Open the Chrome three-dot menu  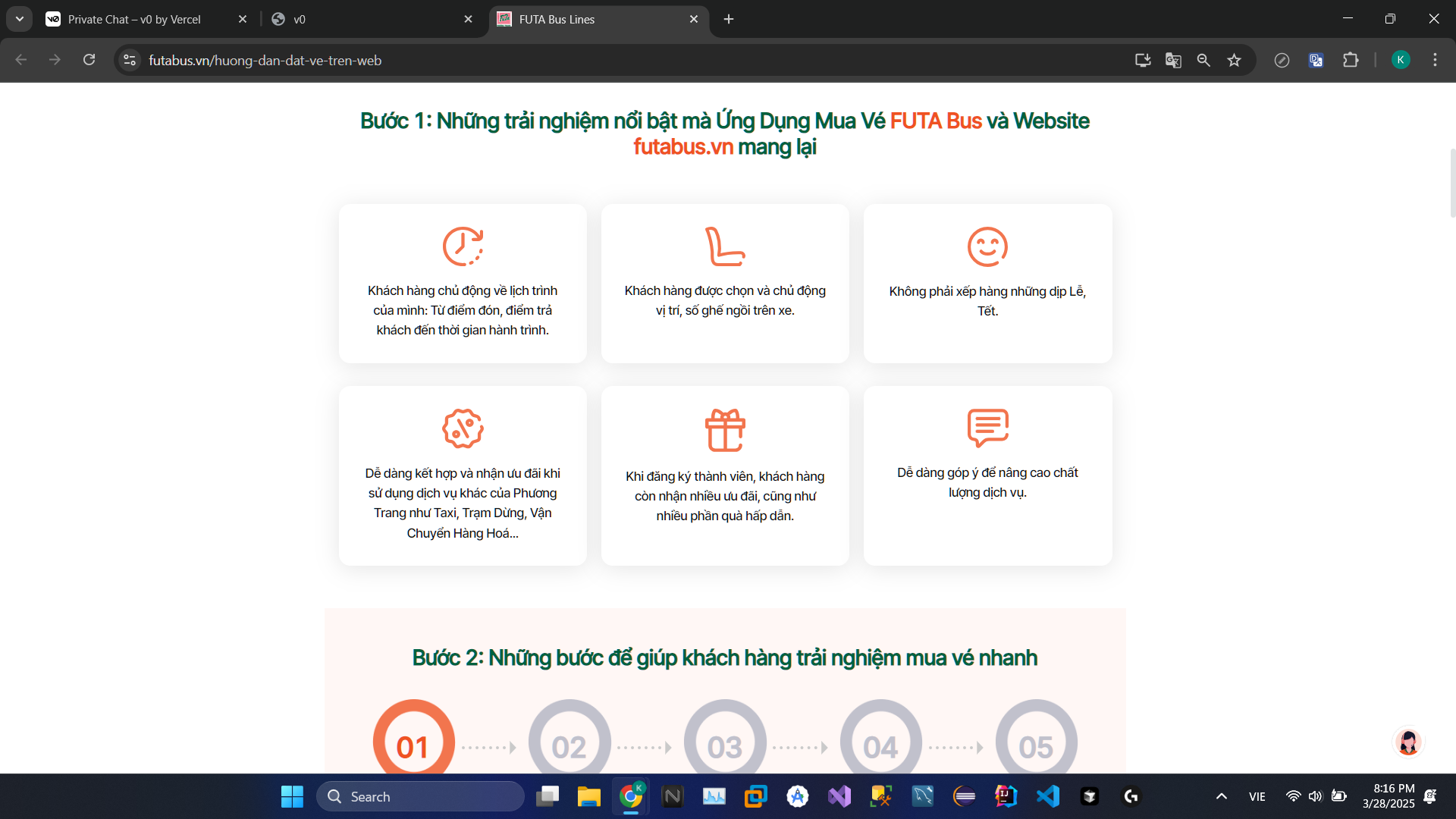pos(1435,60)
